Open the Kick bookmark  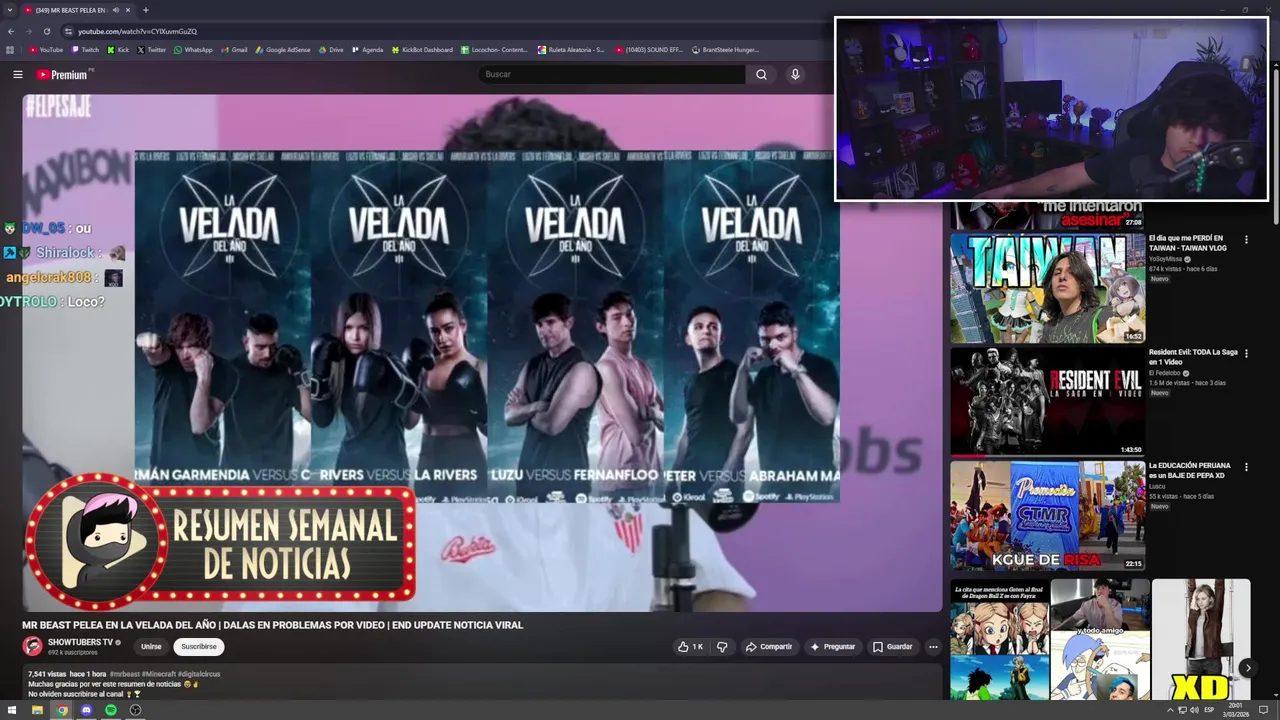click(x=119, y=49)
